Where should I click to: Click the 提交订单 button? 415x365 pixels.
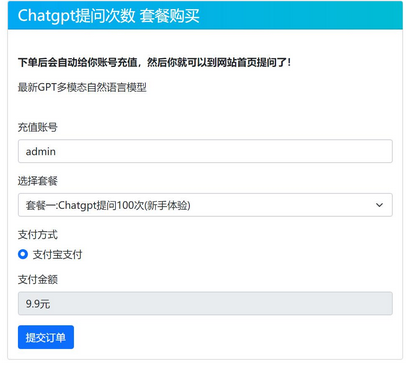click(46, 337)
